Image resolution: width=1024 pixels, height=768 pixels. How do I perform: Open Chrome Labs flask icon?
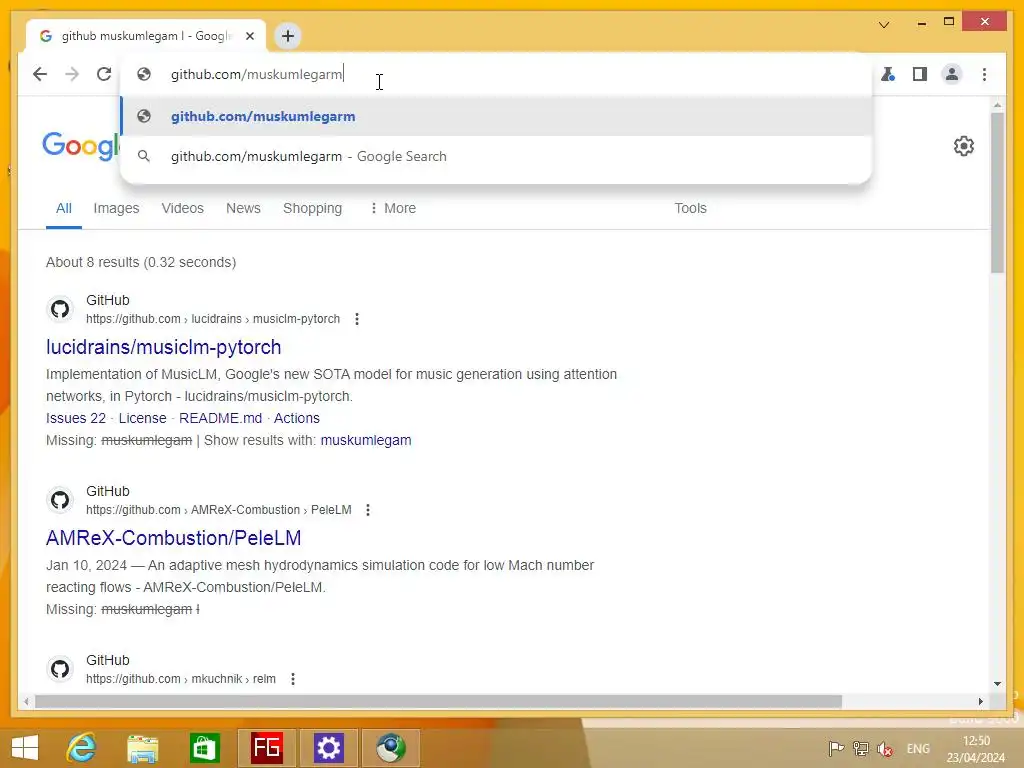pos(888,74)
